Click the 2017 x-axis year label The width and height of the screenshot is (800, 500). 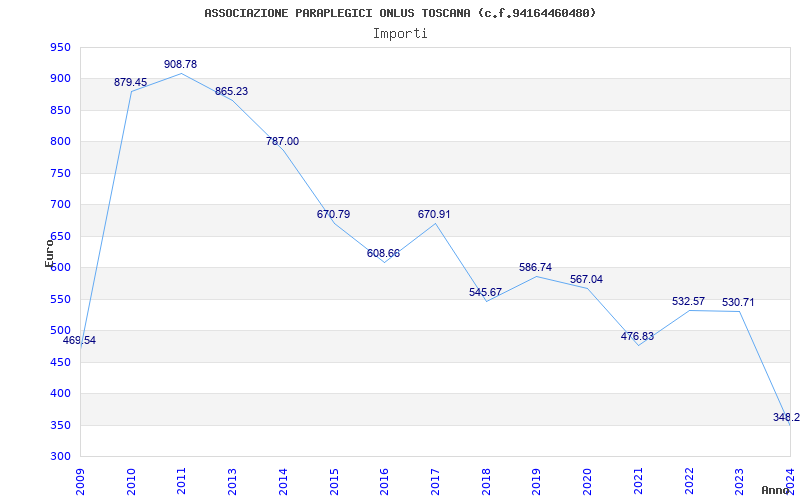click(435, 481)
